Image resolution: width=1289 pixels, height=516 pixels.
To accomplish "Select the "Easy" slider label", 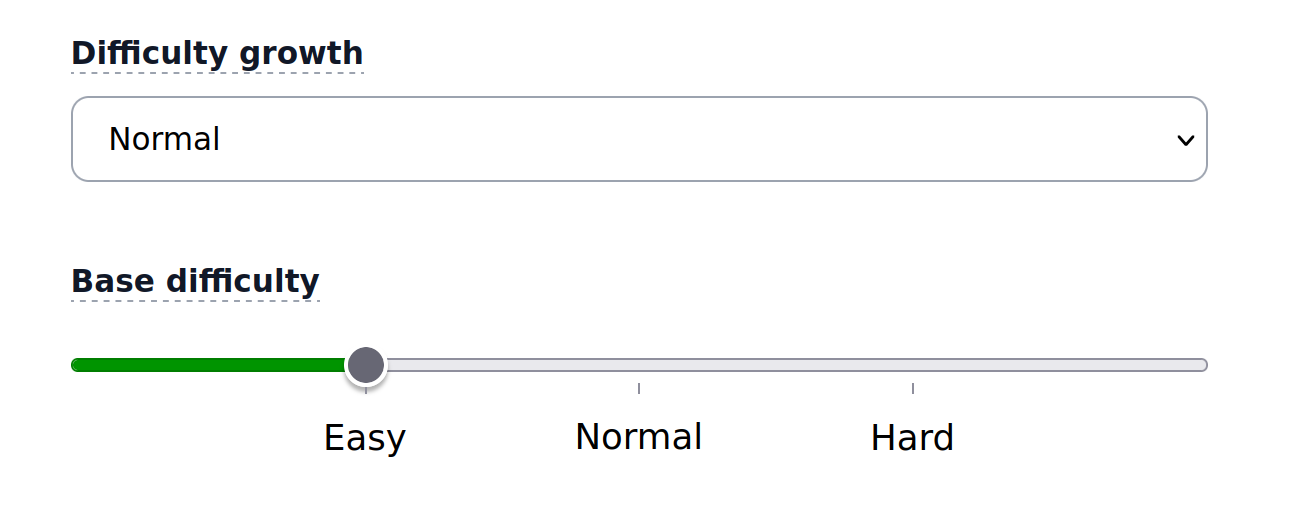I will 364,438.
